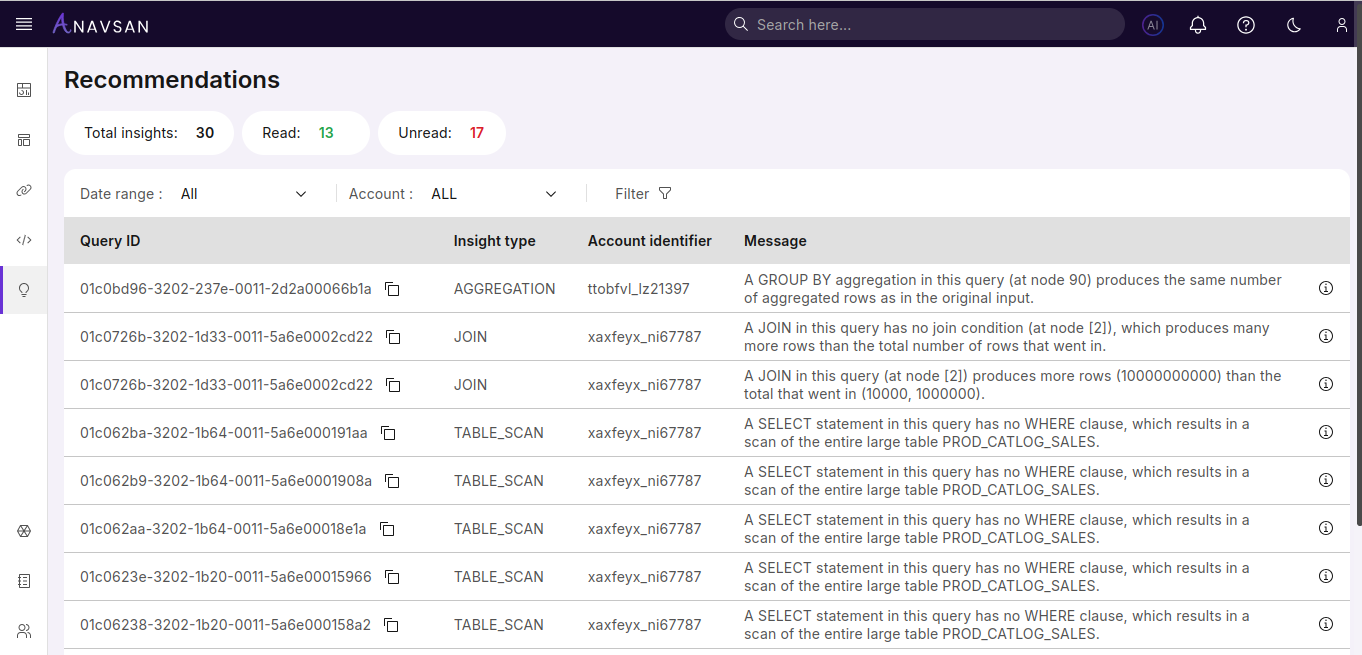Open the hamburger navigation menu
Screen dimensions: 1362x655
pyautogui.click(x=24, y=24)
